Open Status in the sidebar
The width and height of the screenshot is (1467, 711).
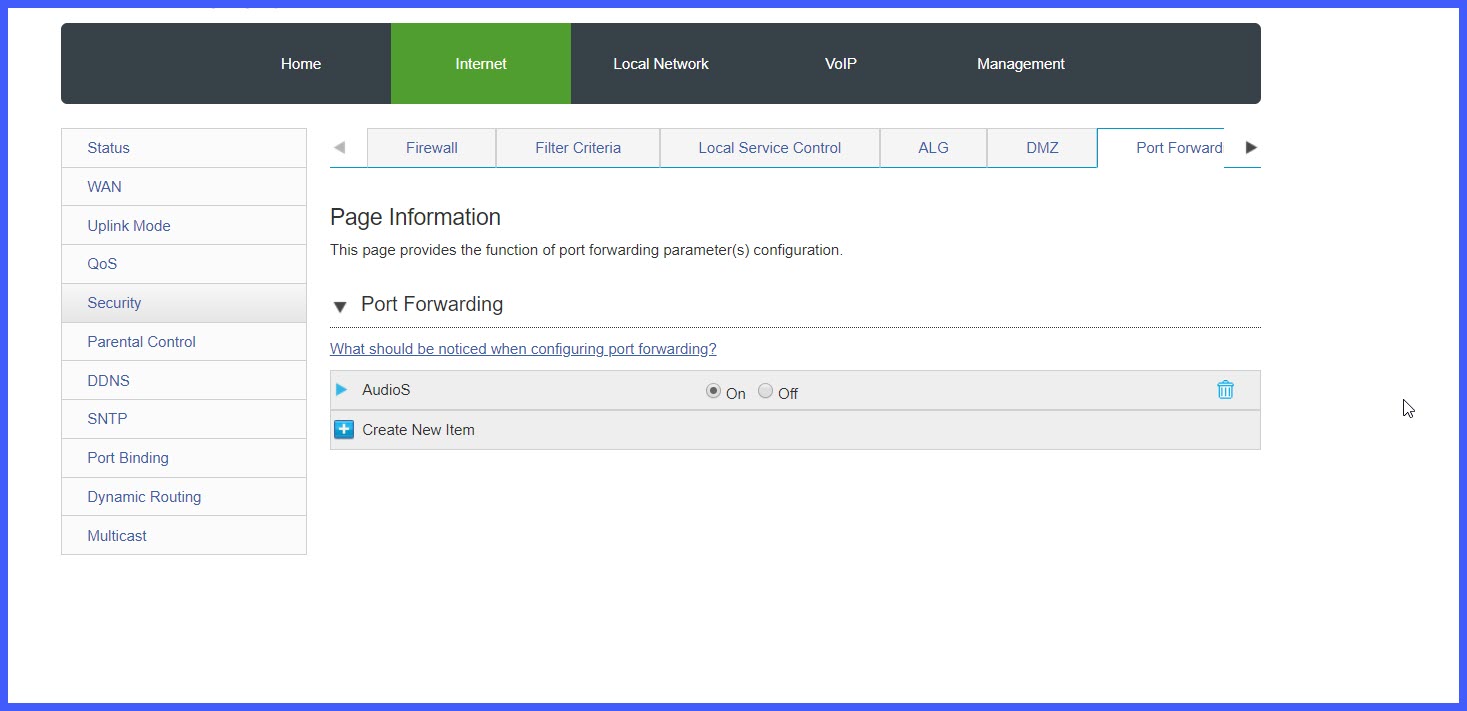pyautogui.click(x=184, y=148)
